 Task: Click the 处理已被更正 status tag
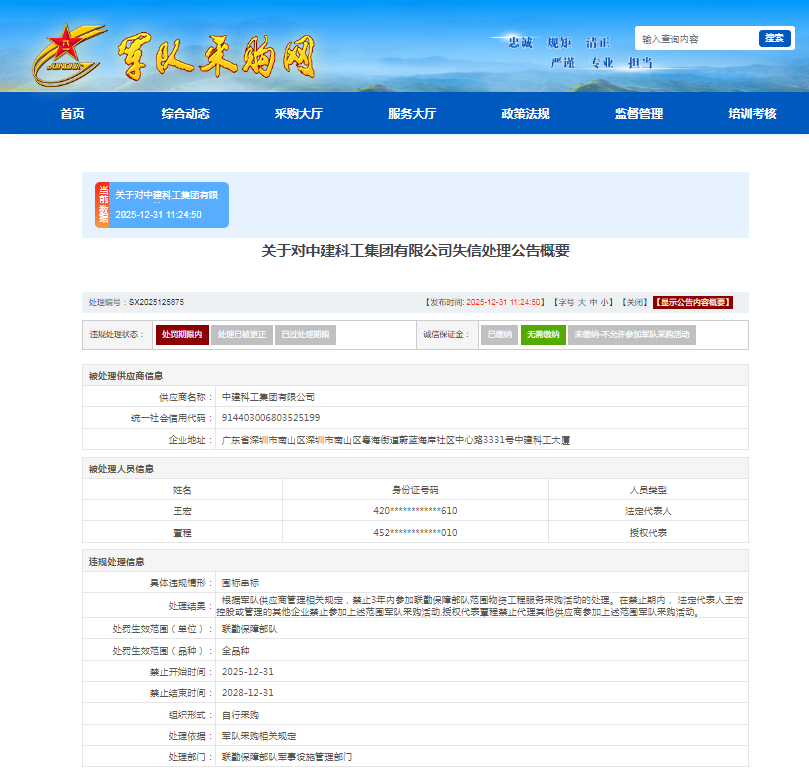coord(241,334)
